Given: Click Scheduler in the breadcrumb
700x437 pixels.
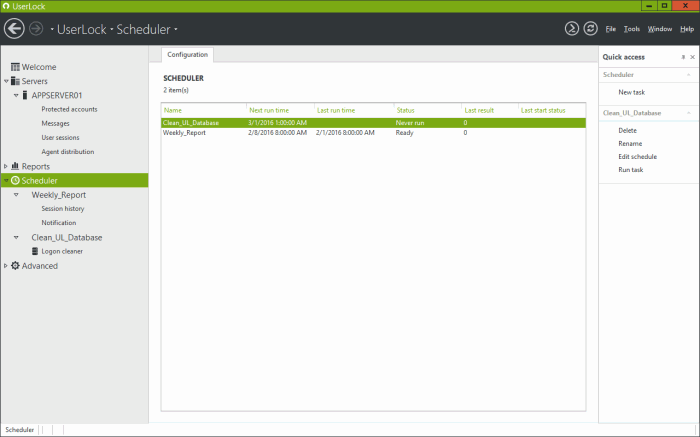Looking at the screenshot, I should point(143,29).
